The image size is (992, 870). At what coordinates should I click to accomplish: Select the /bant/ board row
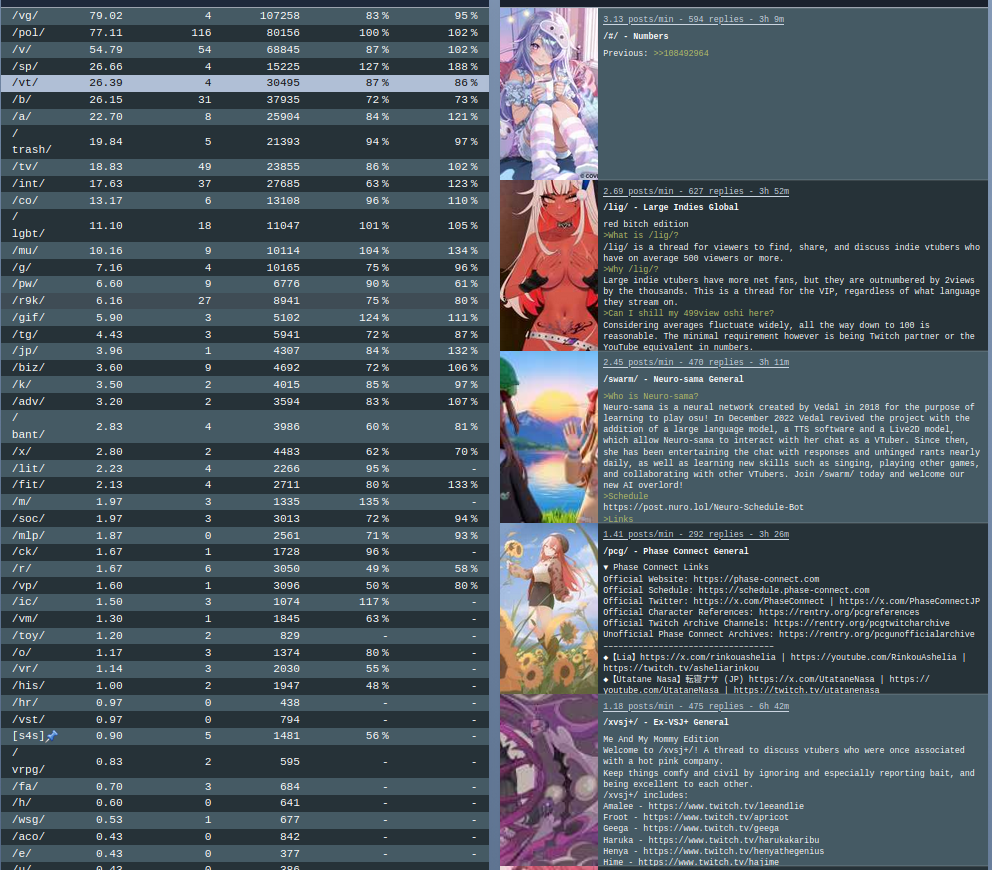point(245,426)
